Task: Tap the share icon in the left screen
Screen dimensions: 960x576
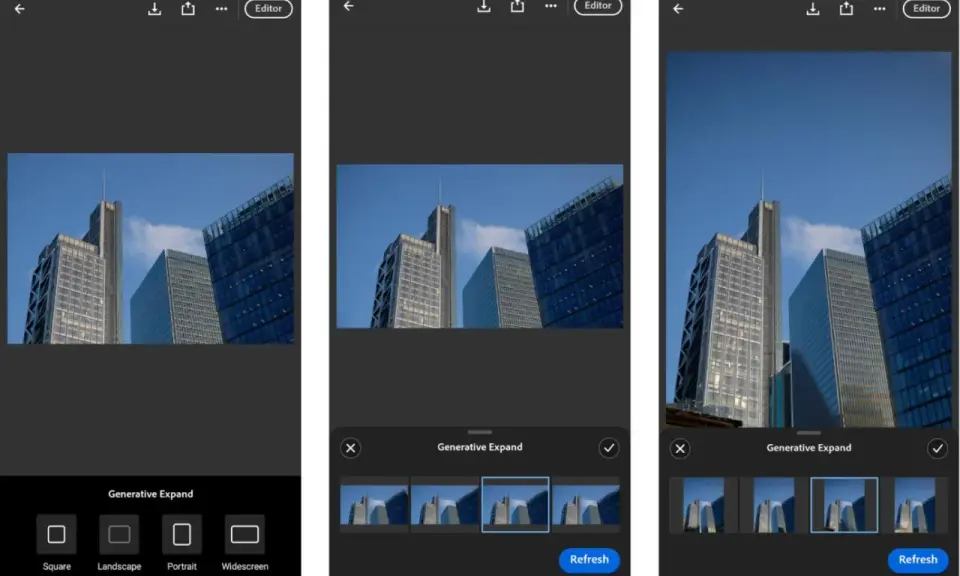Action: point(188,8)
